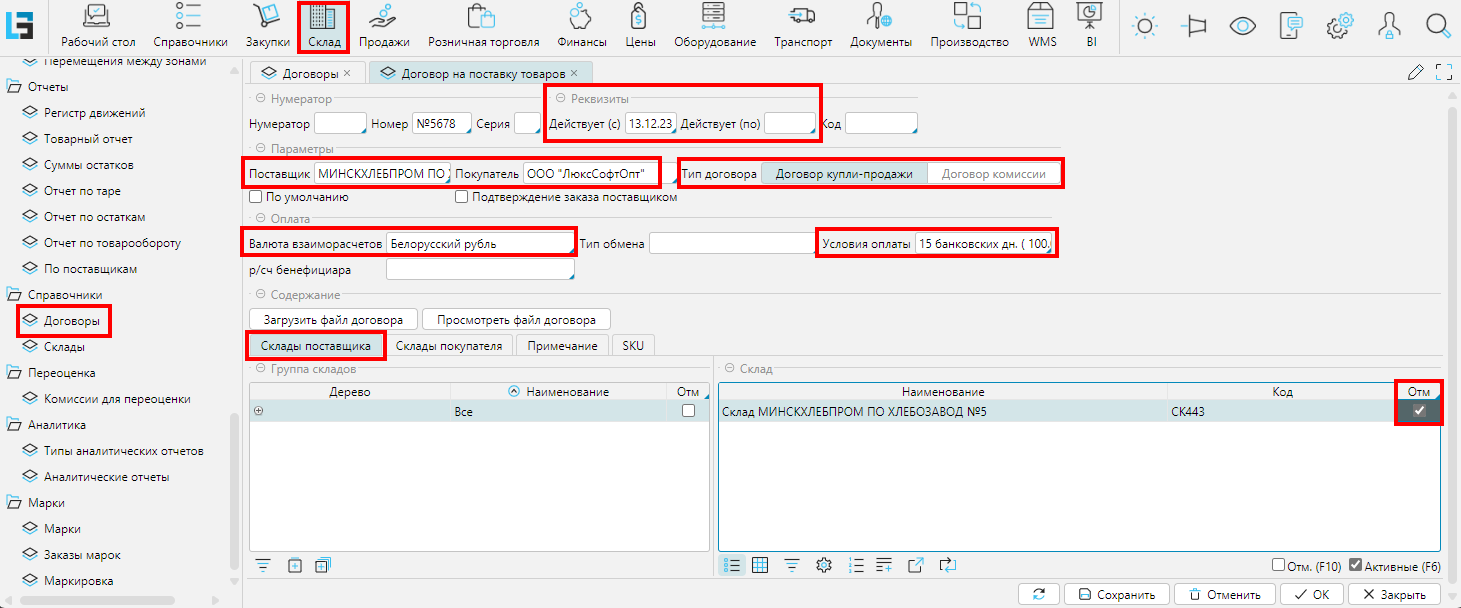Open the Транспорт truck module

coord(803,26)
